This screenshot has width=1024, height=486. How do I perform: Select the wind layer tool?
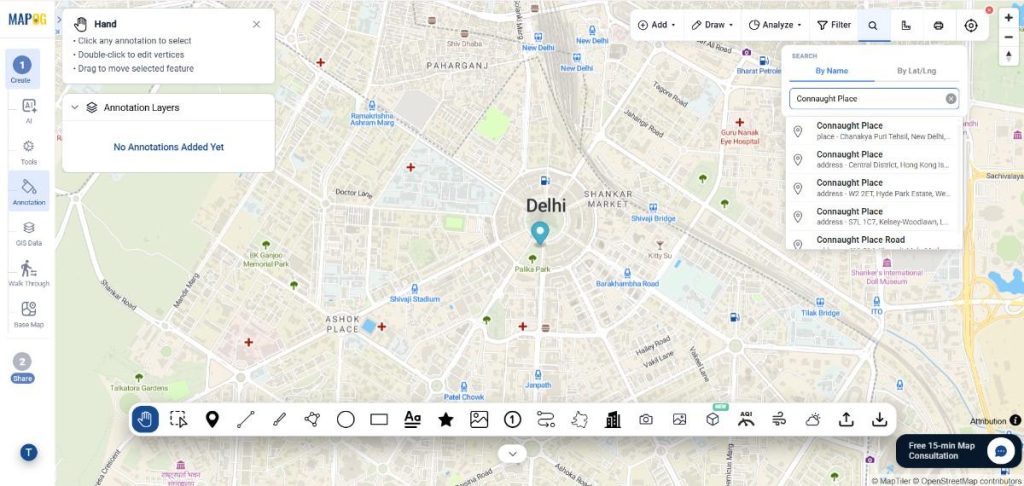pyautogui.click(x=779, y=419)
